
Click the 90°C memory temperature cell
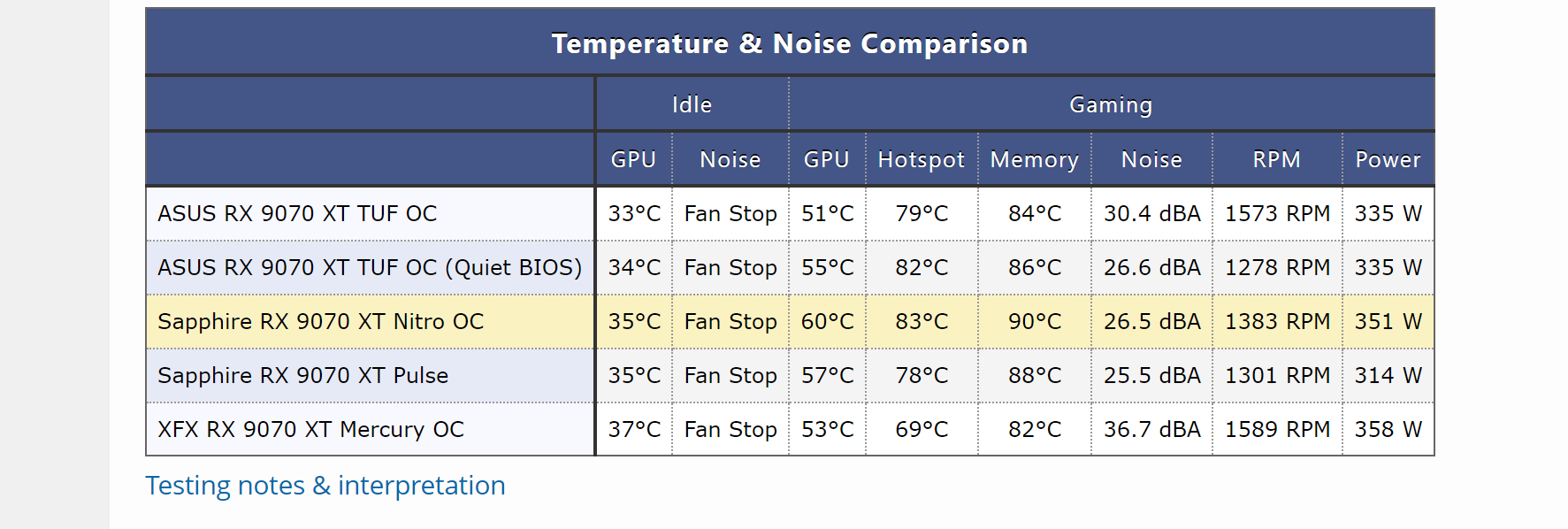pyautogui.click(x=1035, y=321)
